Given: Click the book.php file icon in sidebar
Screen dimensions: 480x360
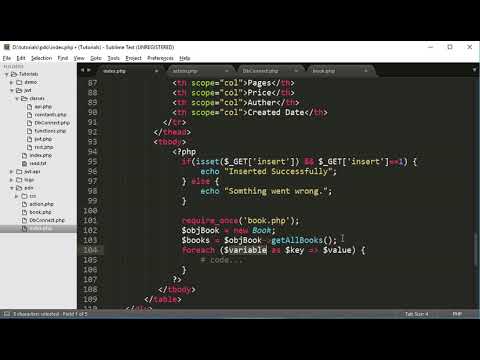Looking at the screenshot, I should pyautogui.click(x=24, y=212).
